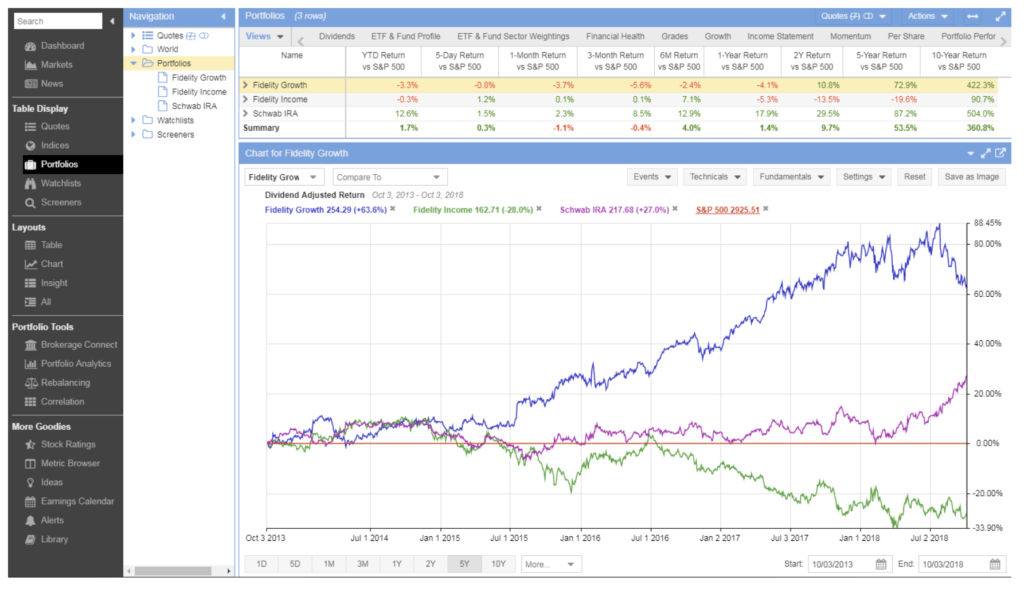
Task: Open the Compare To dropdown
Action: [390, 177]
